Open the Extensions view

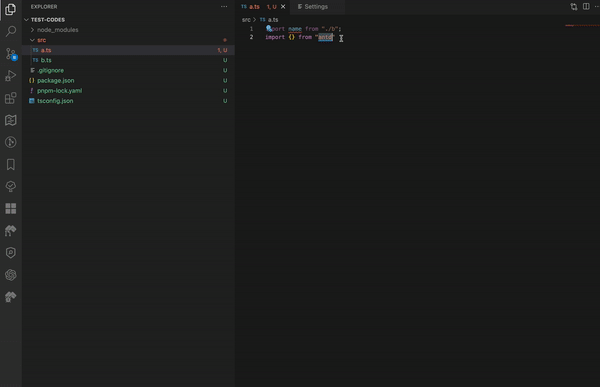point(11,98)
